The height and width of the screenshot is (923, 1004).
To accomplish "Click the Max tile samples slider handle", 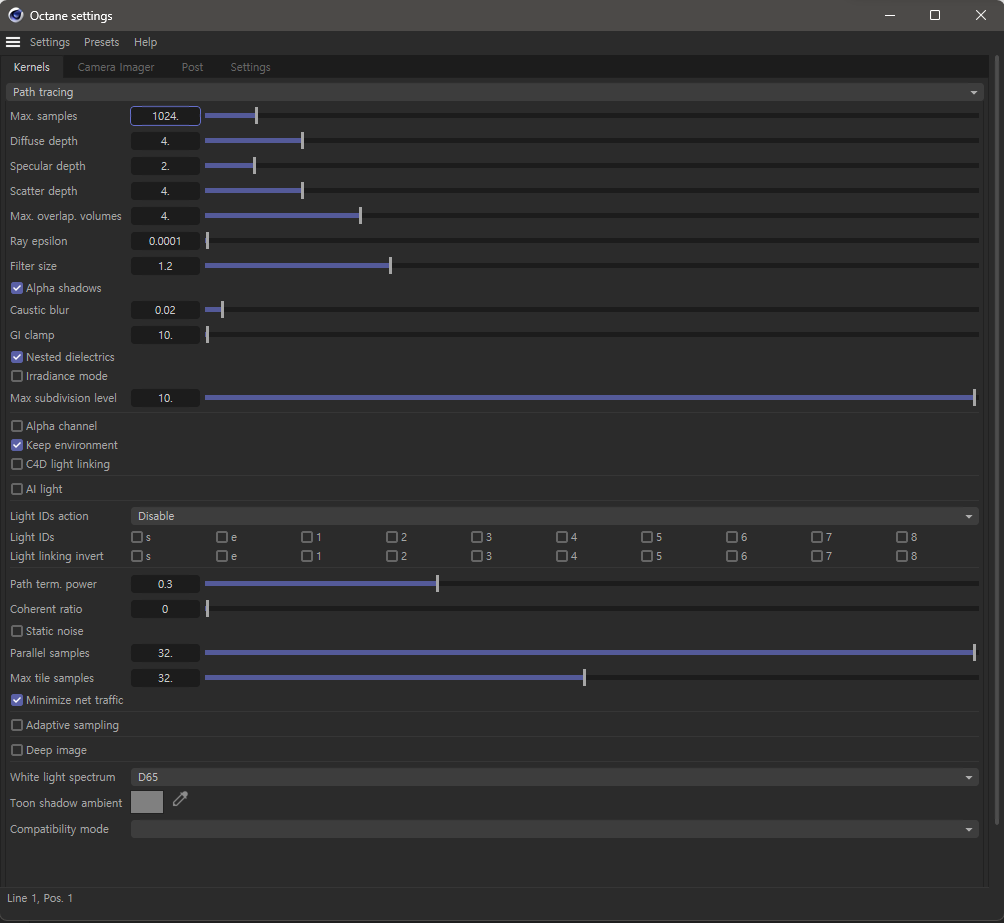I will (x=585, y=678).
